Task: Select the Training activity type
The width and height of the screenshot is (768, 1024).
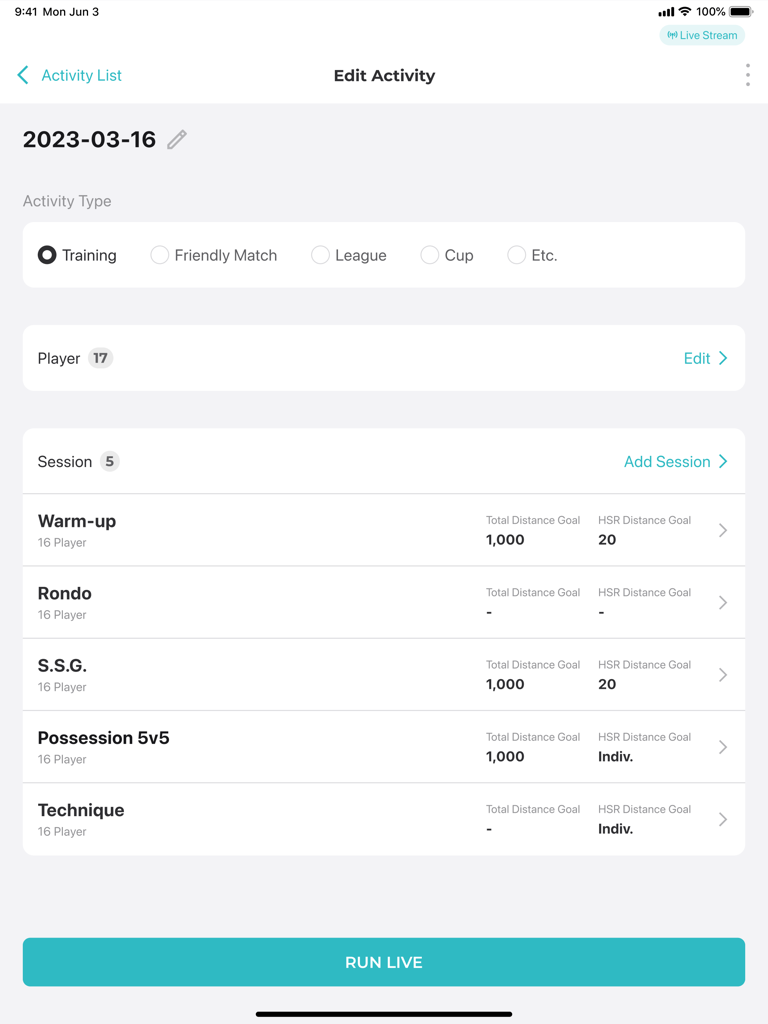Action: tap(47, 255)
